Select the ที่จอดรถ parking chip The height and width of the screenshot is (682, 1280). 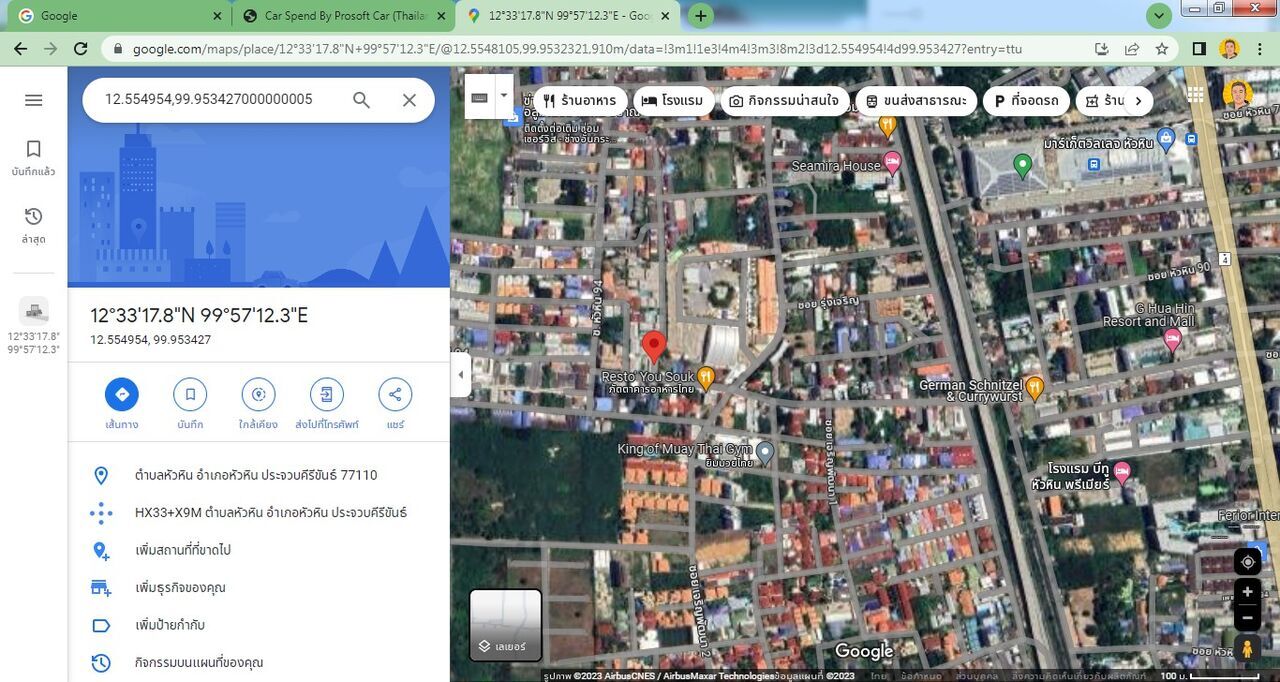pyautogui.click(x=1027, y=101)
